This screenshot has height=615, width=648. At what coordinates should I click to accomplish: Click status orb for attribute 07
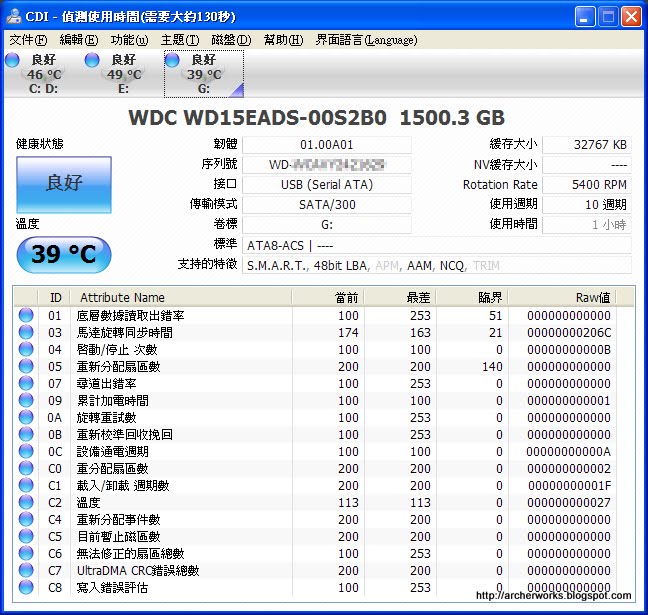click(x=26, y=383)
